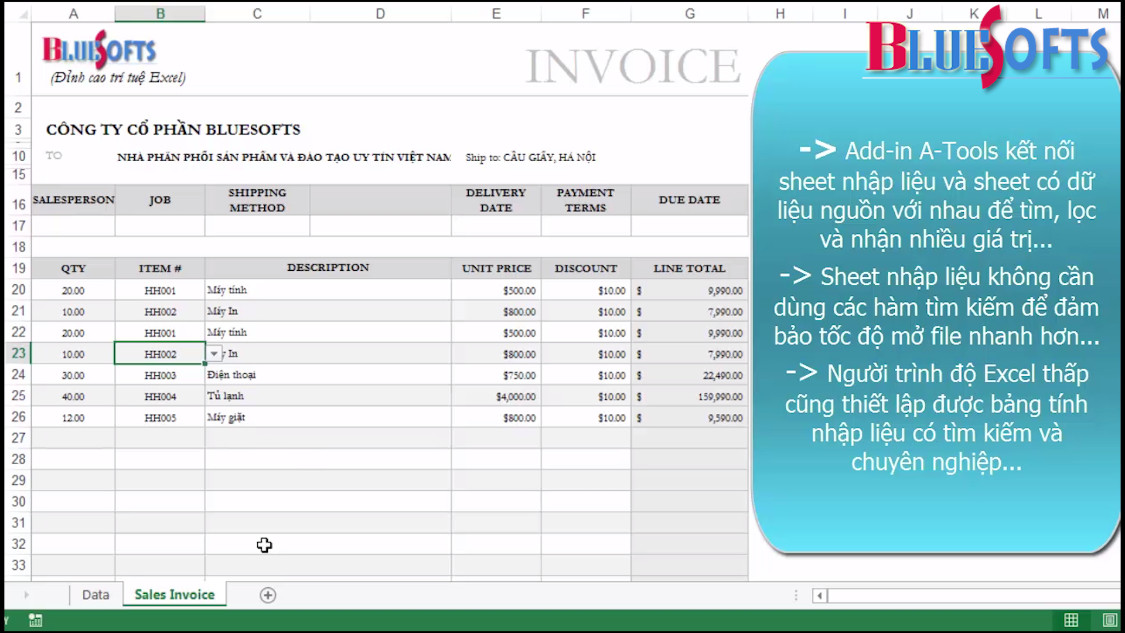Viewport: 1125px width, 633px height.
Task: Select column D header
Action: (x=380, y=14)
